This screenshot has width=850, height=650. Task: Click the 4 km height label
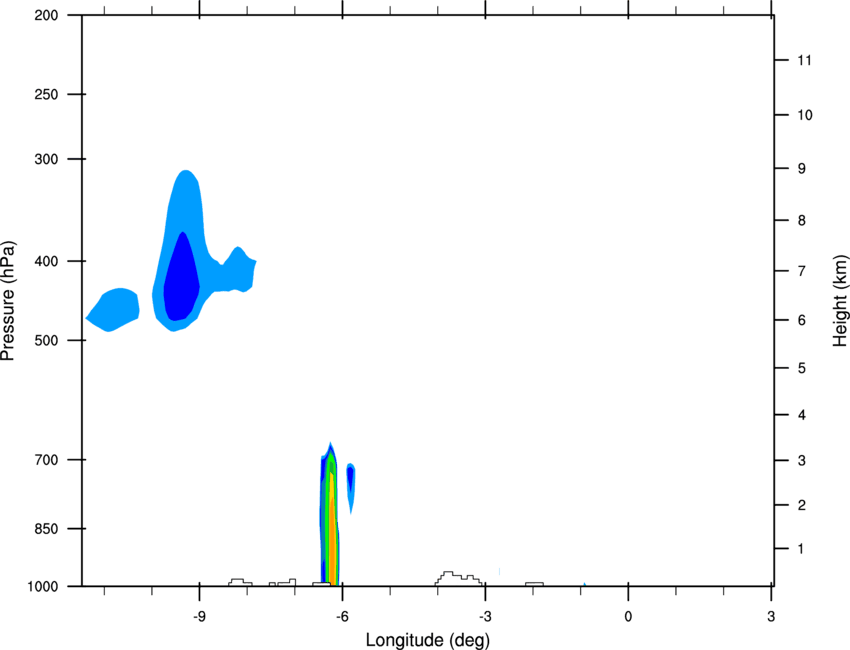802,415
